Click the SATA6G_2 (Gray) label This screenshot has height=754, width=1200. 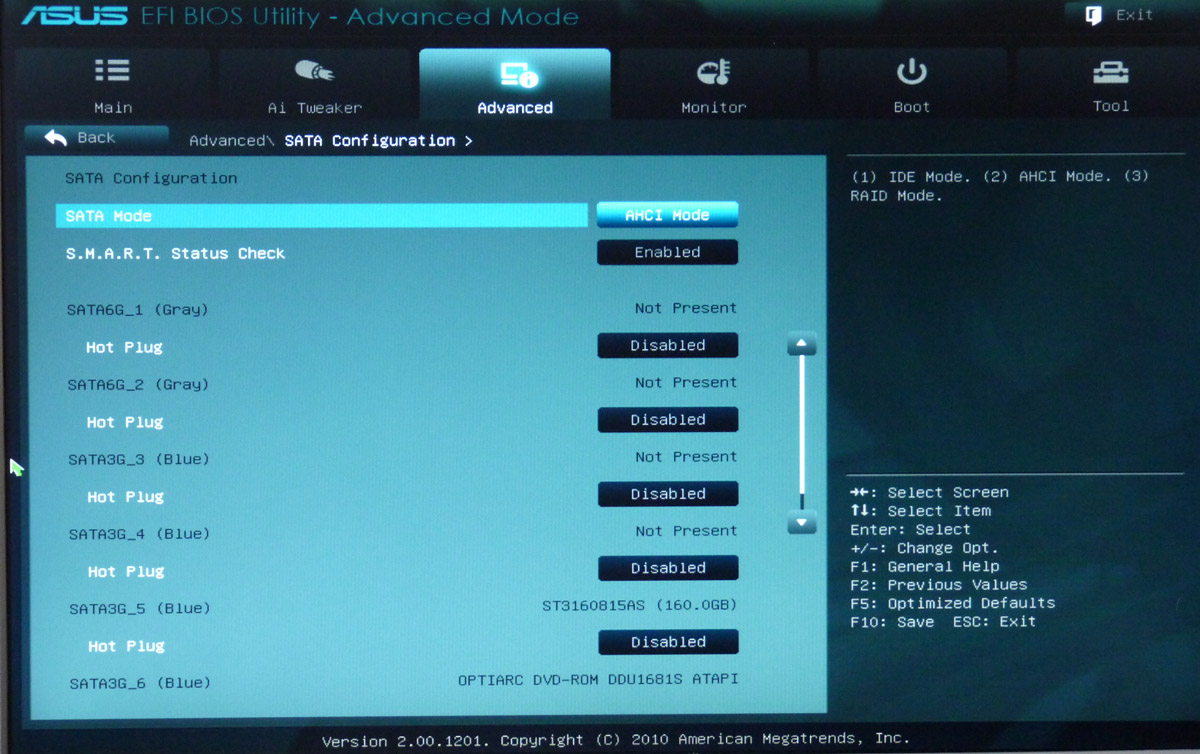point(138,385)
